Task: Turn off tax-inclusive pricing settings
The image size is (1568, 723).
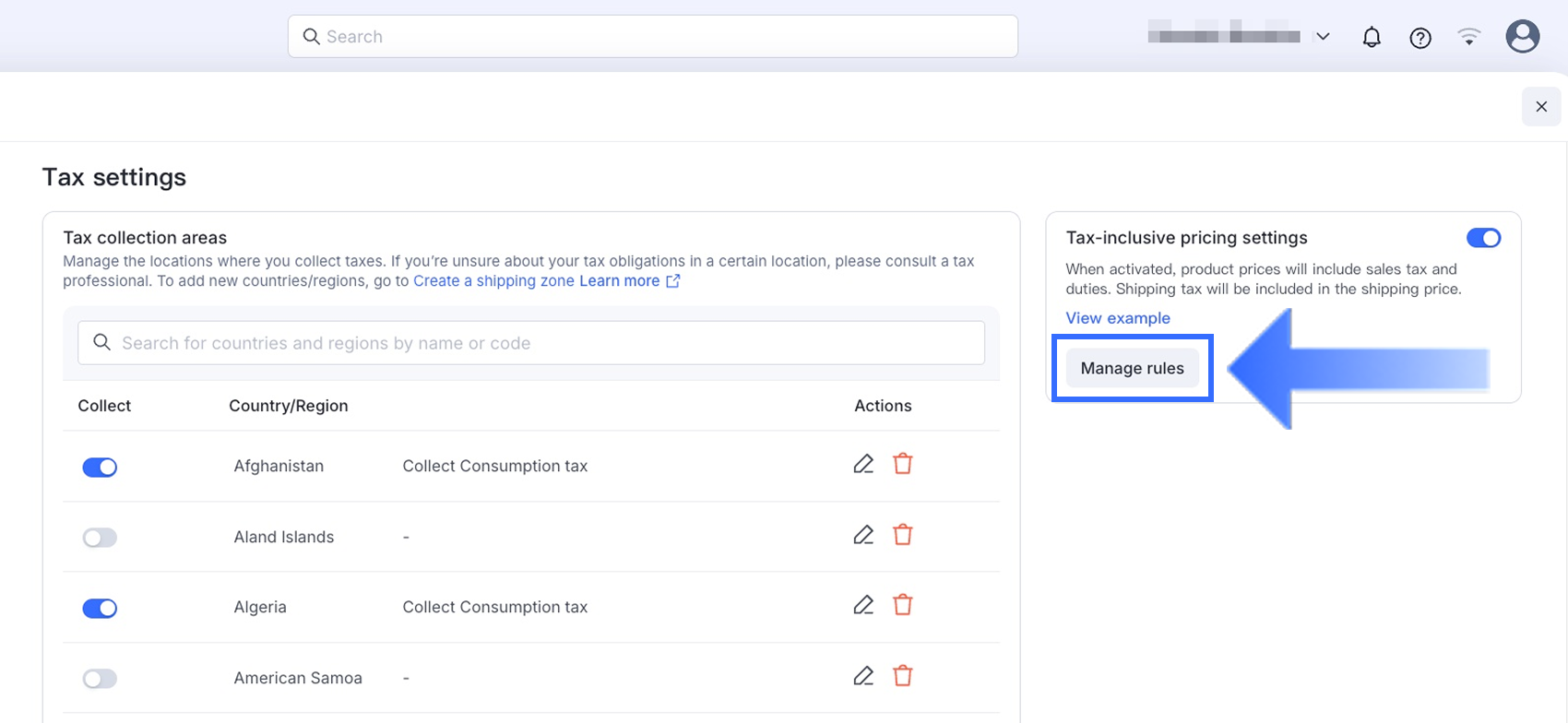Action: click(x=1483, y=238)
